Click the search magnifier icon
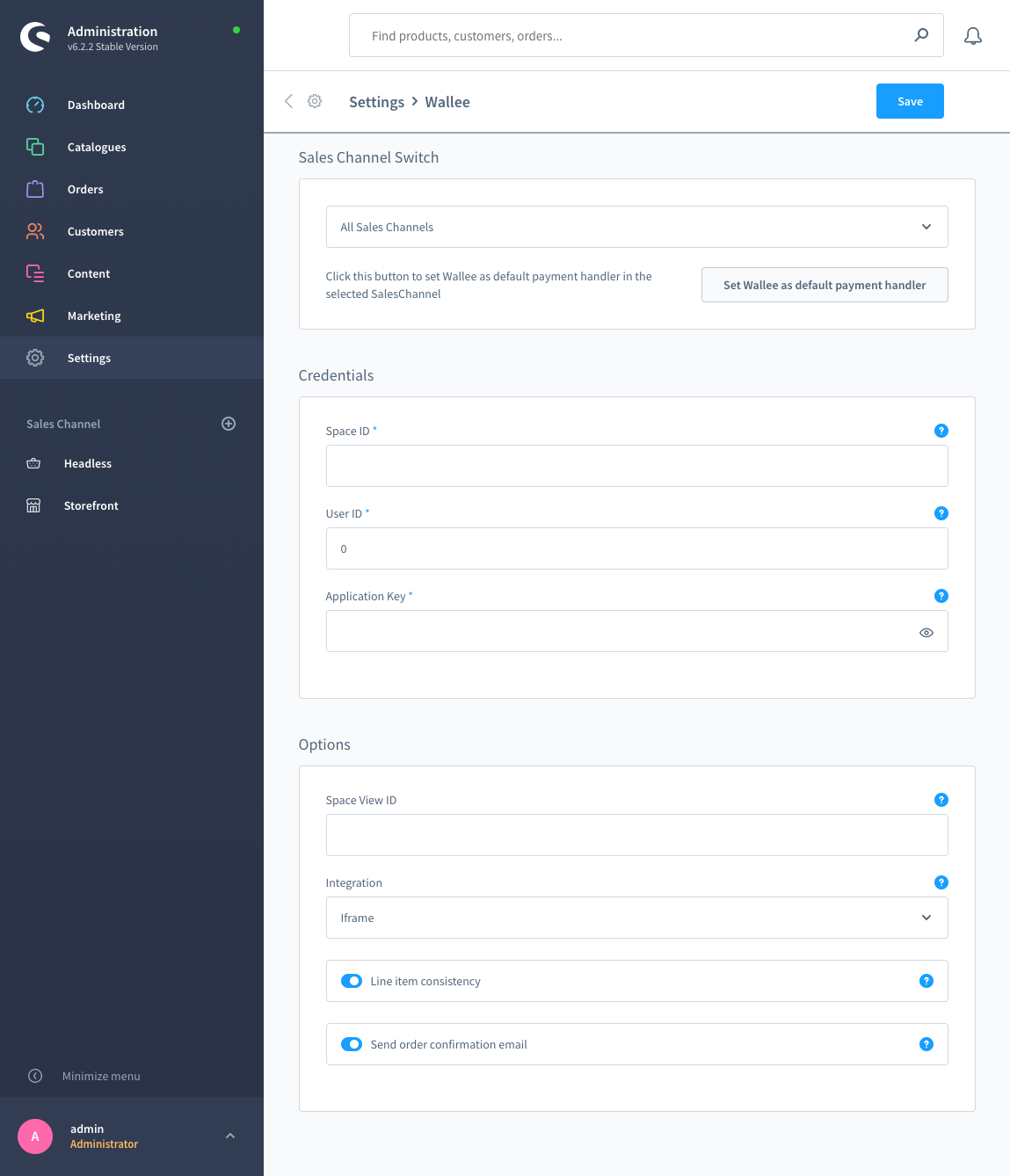 (921, 35)
